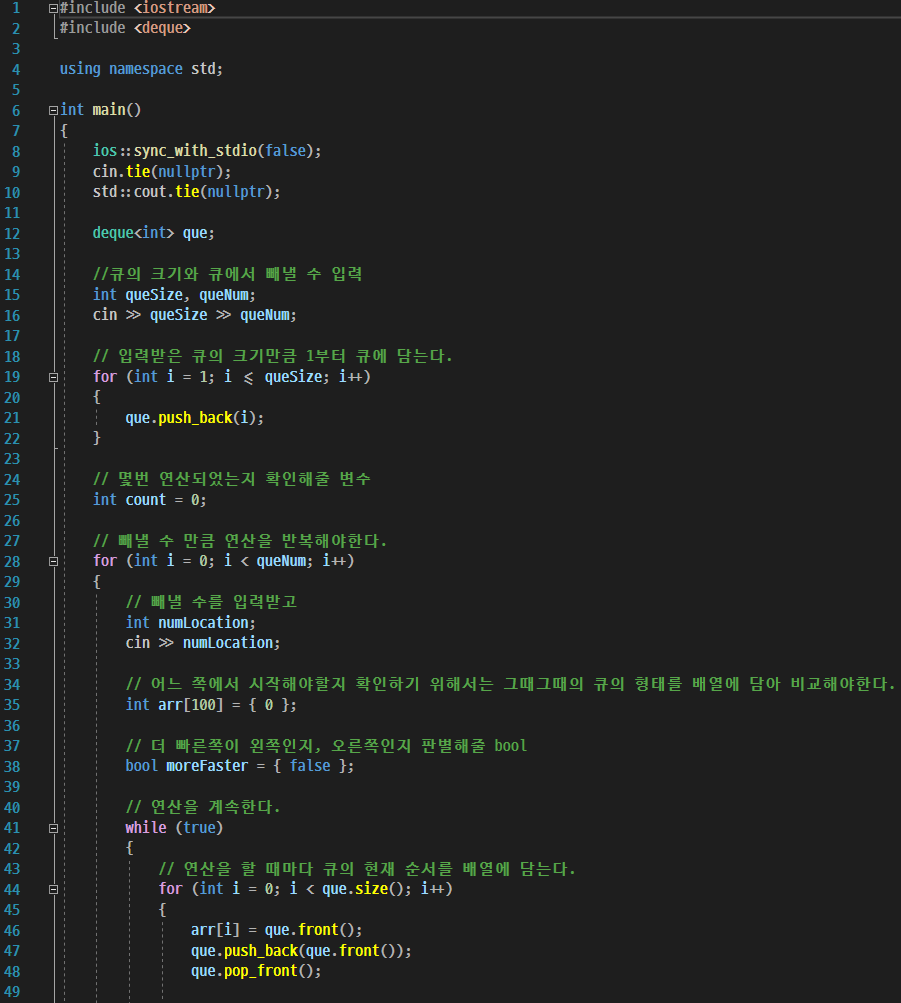The image size is (901, 1003).
Task: Click the 'moreFaster' variable name
Action: tap(207, 766)
